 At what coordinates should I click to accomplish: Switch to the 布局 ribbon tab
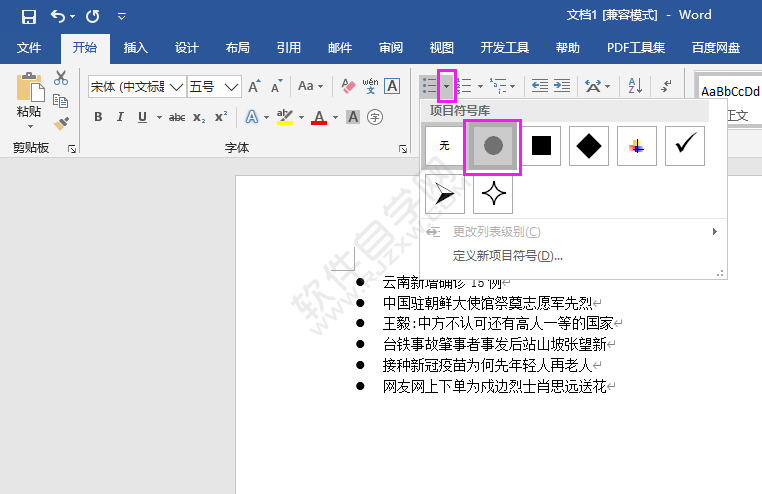[238, 48]
